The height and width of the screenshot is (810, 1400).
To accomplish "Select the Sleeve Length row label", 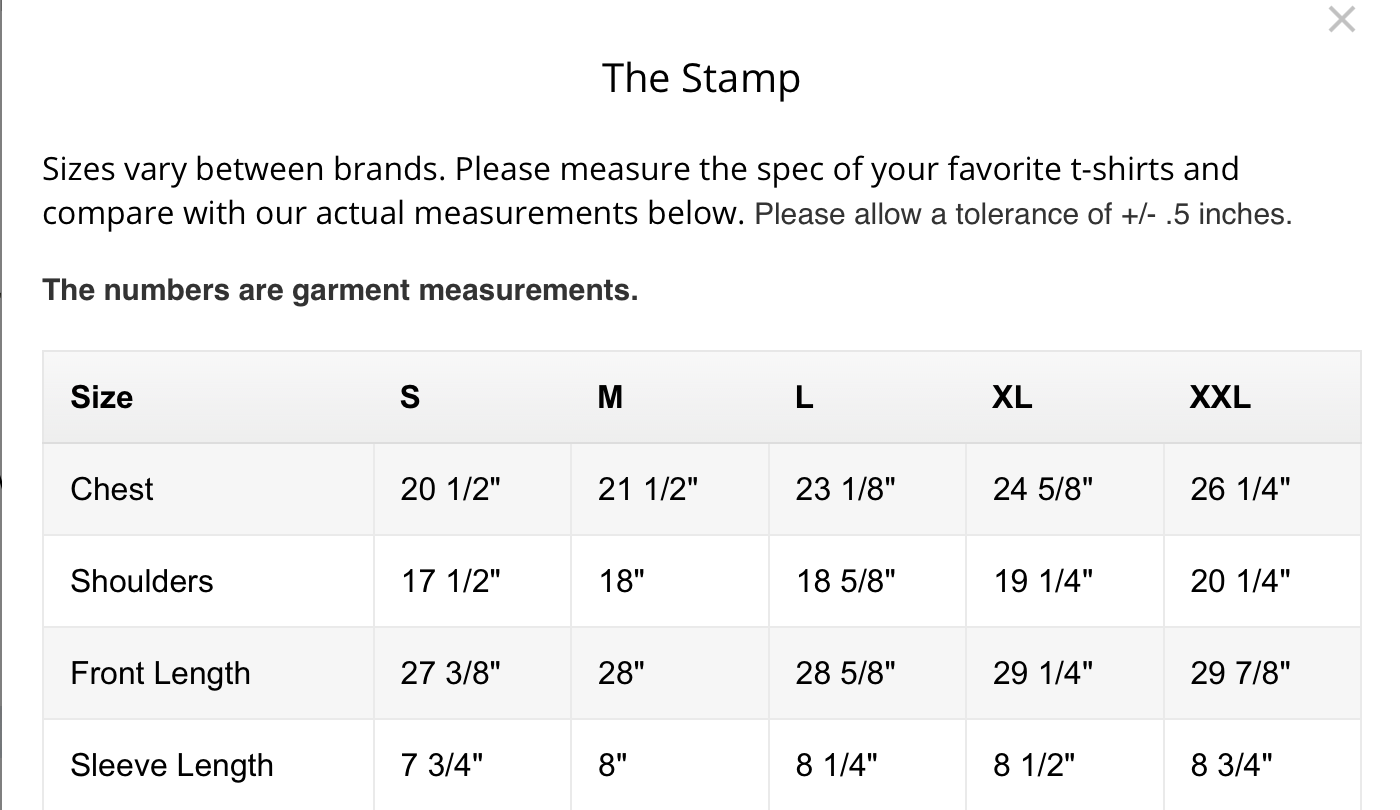I will [x=172, y=765].
